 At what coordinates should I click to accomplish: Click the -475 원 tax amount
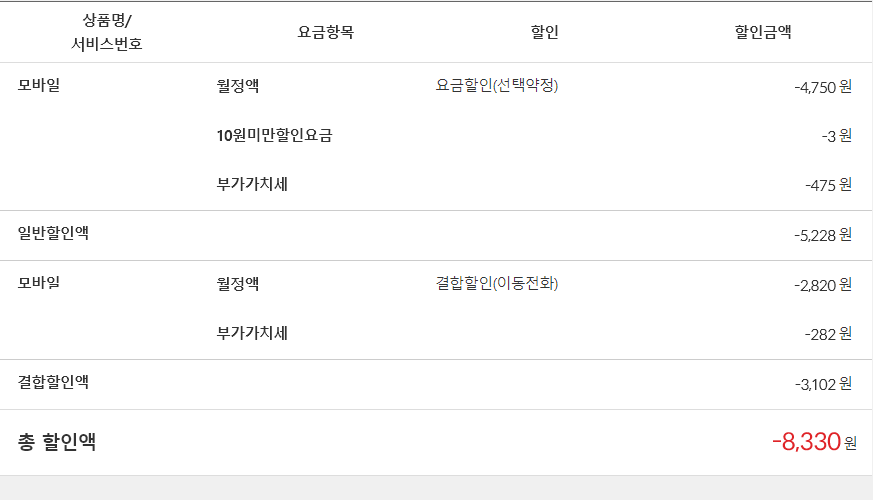(827, 185)
